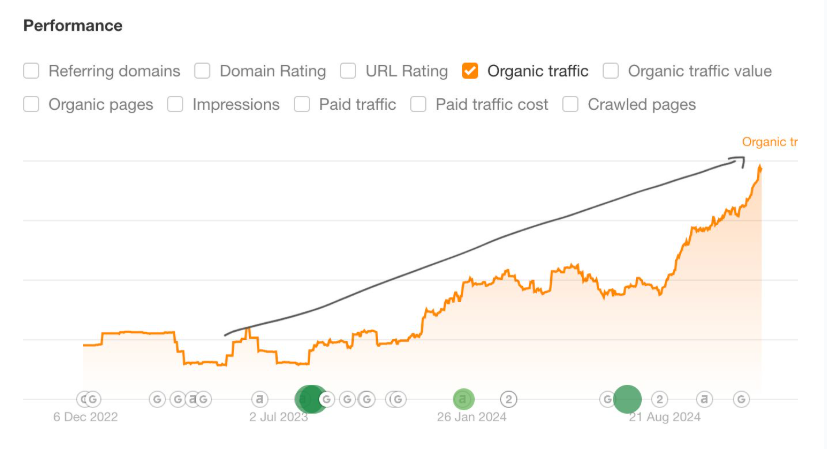
Task: Check the Domain Rating option
Action: pyautogui.click(x=202, y=71)
